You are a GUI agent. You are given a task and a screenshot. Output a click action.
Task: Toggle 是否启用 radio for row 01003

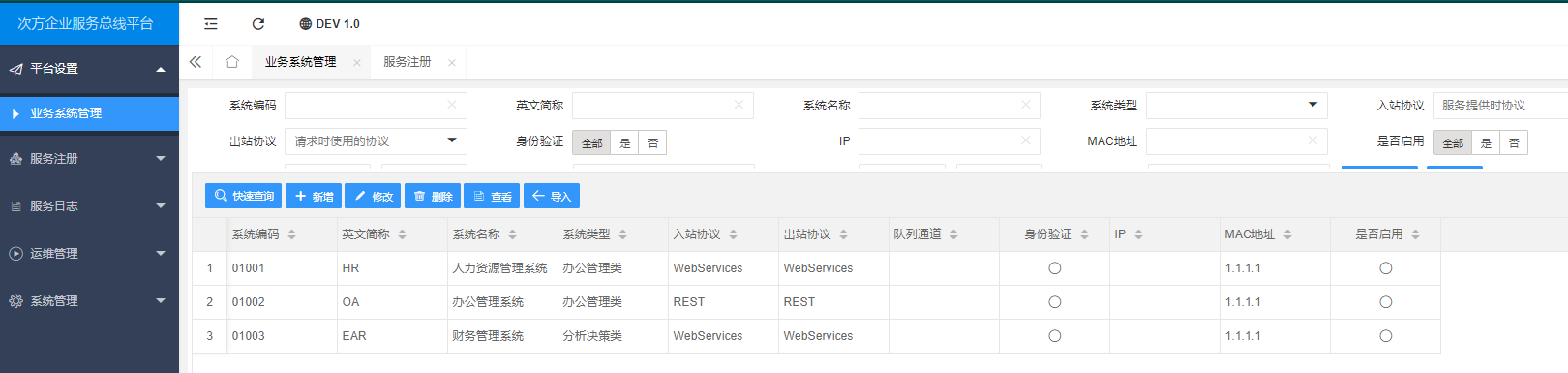point(1386,336)
